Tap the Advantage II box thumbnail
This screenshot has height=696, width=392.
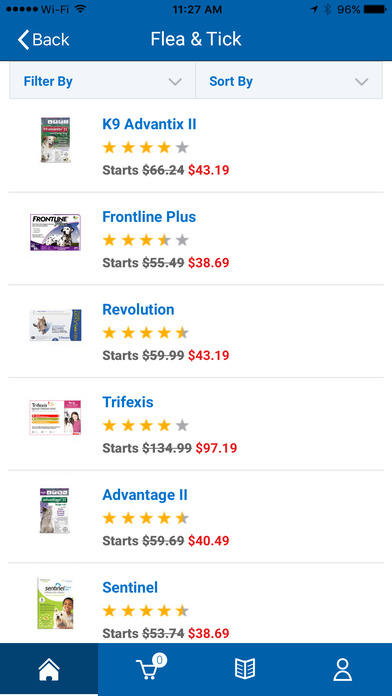pyautogui.click(x=54, y=510)
